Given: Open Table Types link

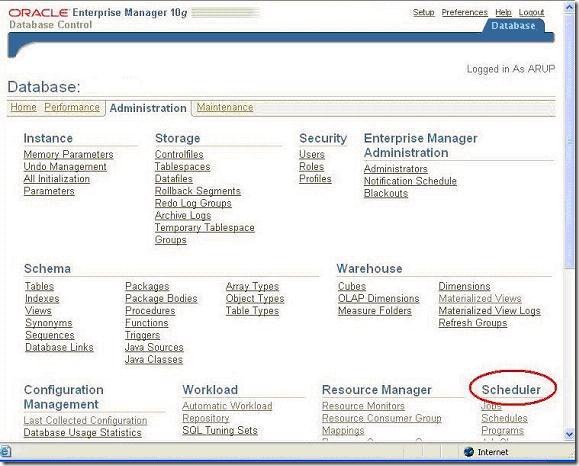Looking at the screenshot, I should [x=252, y=311].
